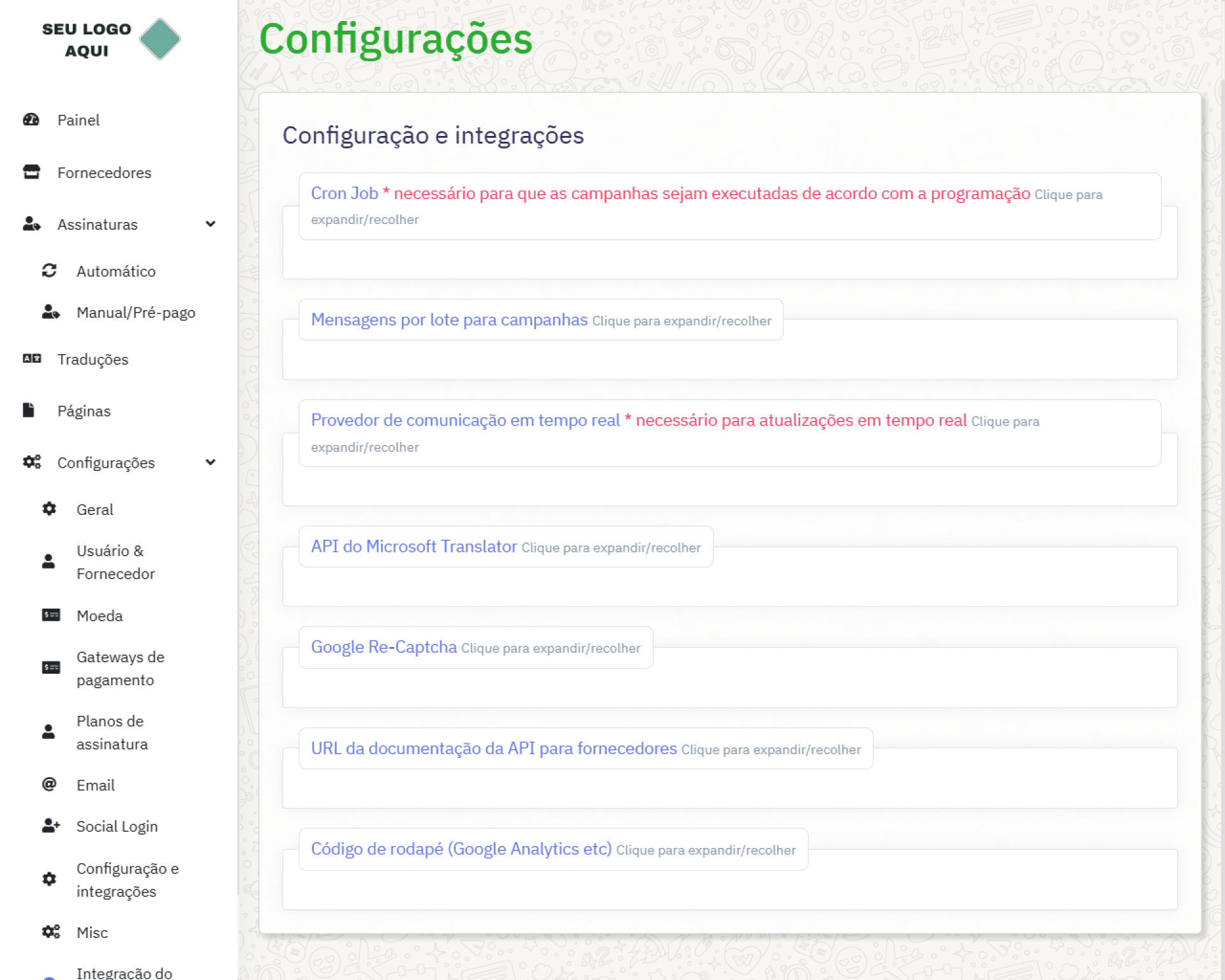1225x980 pixels.
Task: Expand Código de rodapé Google Analytics
Action: tap(461, 849)
